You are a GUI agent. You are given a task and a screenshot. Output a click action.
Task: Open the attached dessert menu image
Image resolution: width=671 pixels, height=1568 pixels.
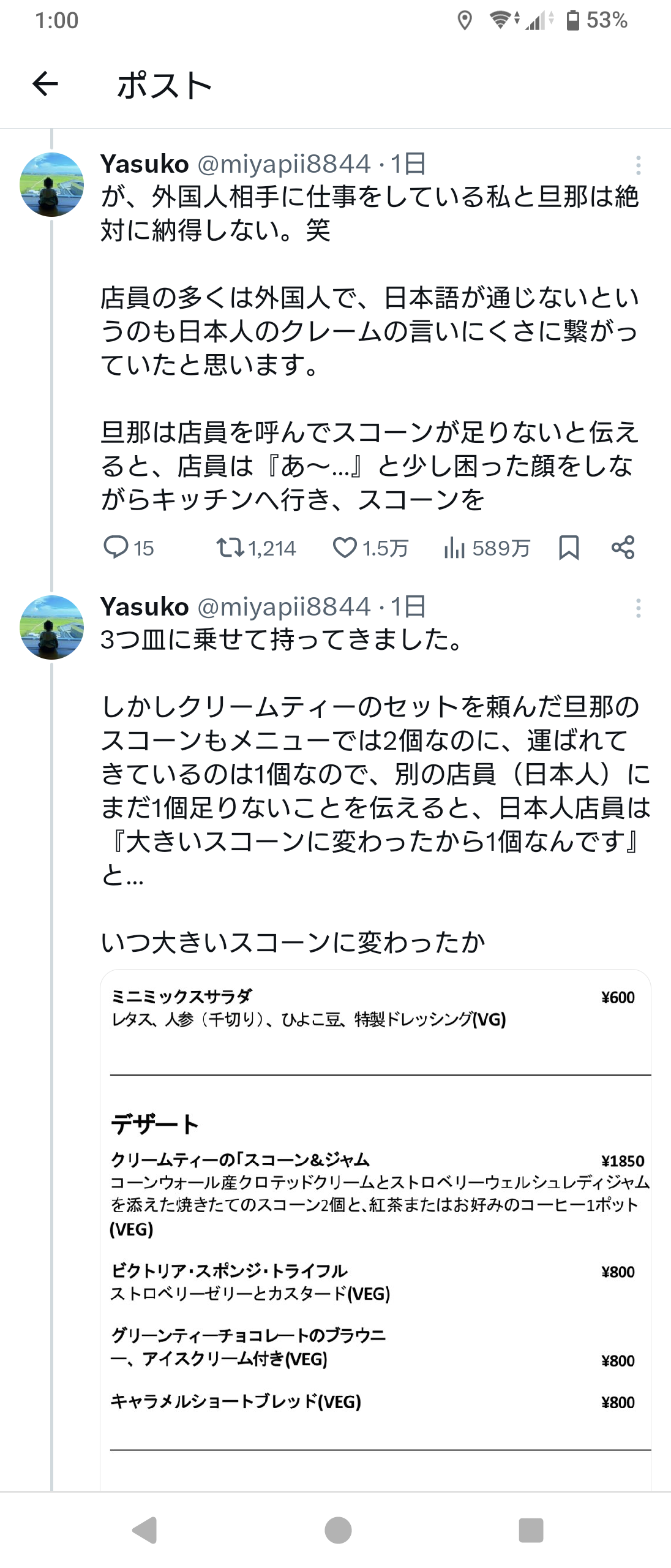375,1230
